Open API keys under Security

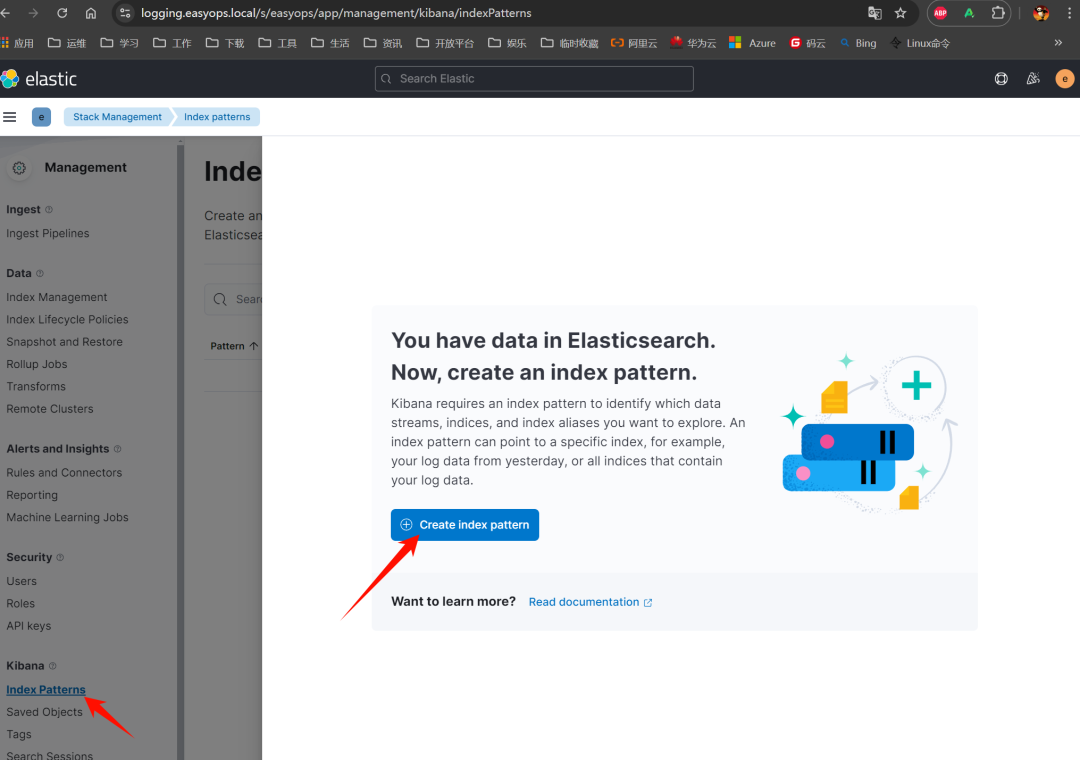point(29,626)
